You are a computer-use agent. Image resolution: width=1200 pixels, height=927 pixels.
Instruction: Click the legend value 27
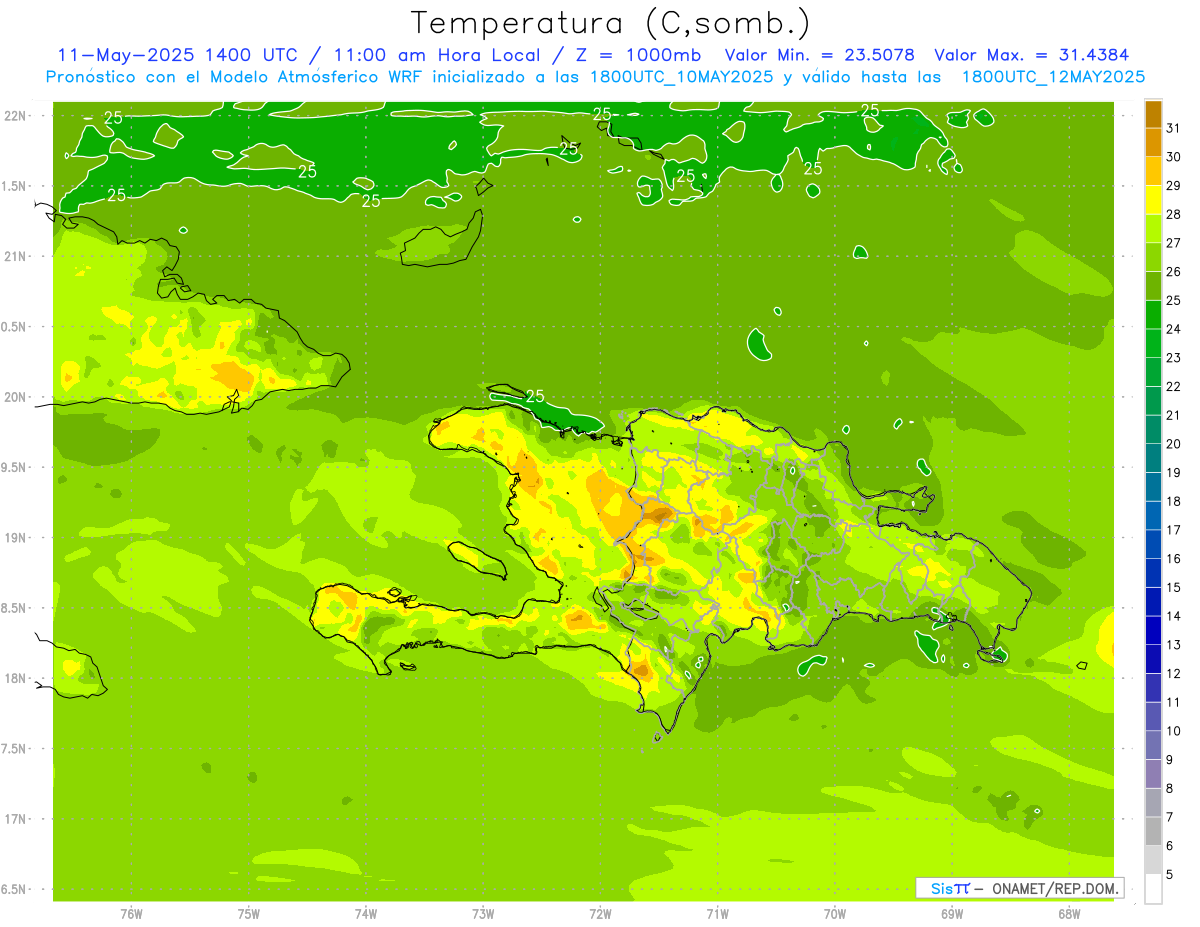coord(1173,243)
